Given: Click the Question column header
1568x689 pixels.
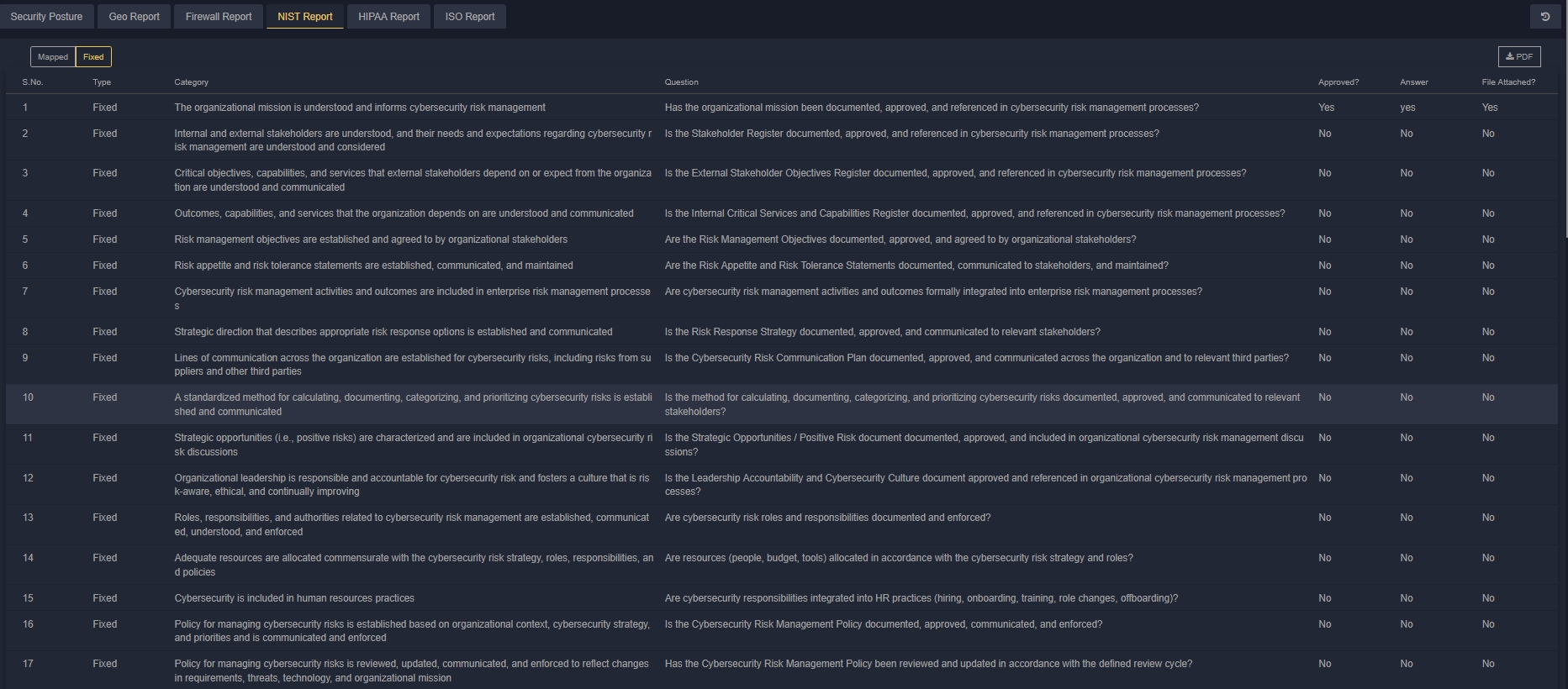Looking at the screenshot, I should coord(682,82).
